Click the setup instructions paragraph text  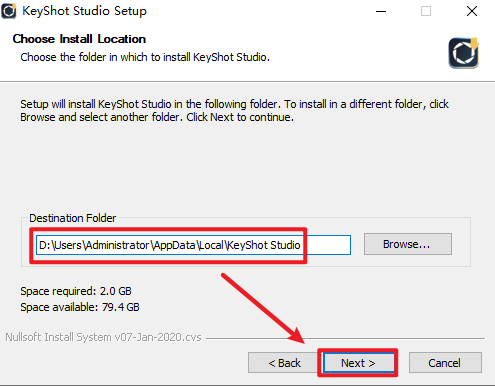coord(234,111)
